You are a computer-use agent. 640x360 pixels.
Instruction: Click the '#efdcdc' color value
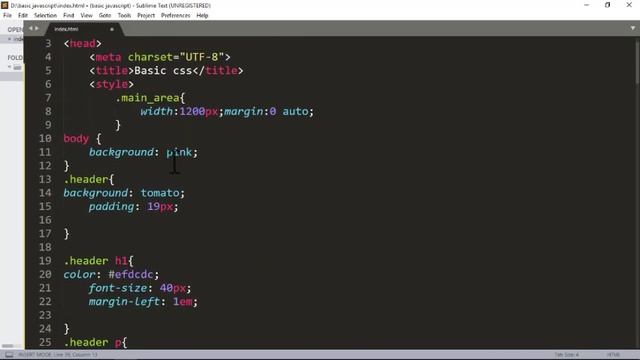point(131,274)
